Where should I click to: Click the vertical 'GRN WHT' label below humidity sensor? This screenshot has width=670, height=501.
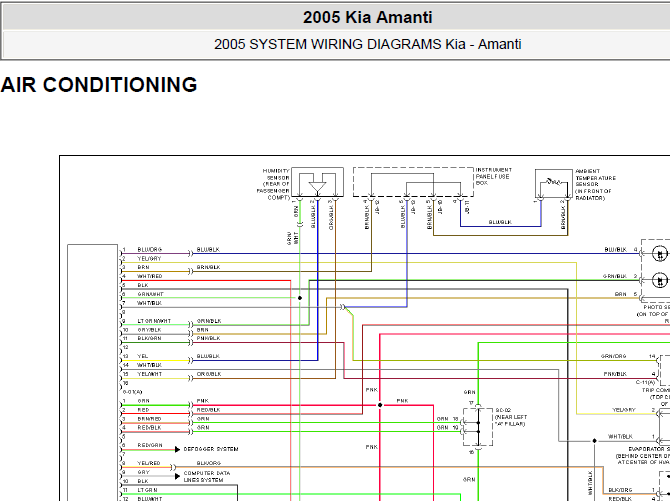pos(293,238)
